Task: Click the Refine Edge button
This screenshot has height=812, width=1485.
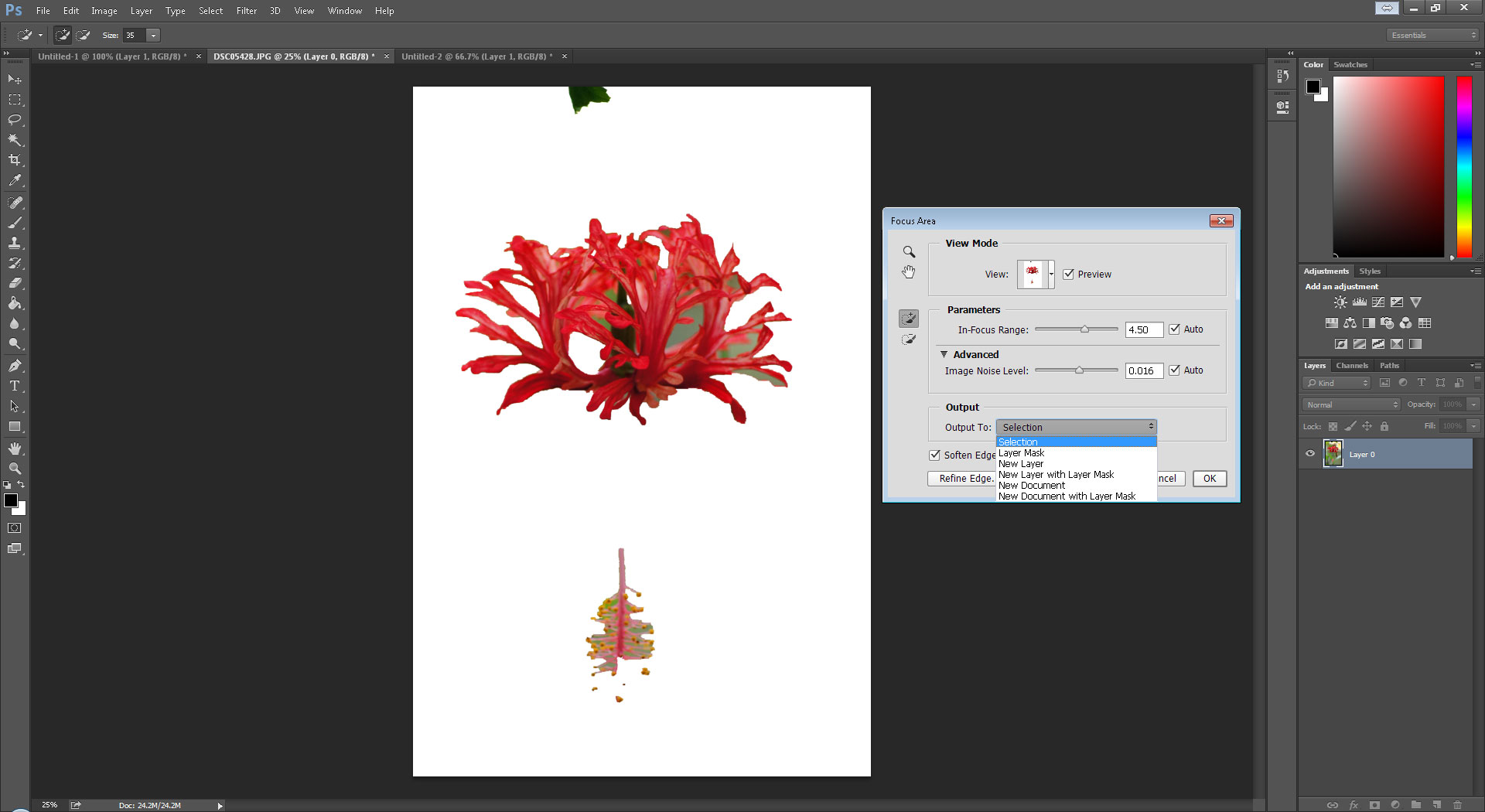Action: [x=962, y=479]
